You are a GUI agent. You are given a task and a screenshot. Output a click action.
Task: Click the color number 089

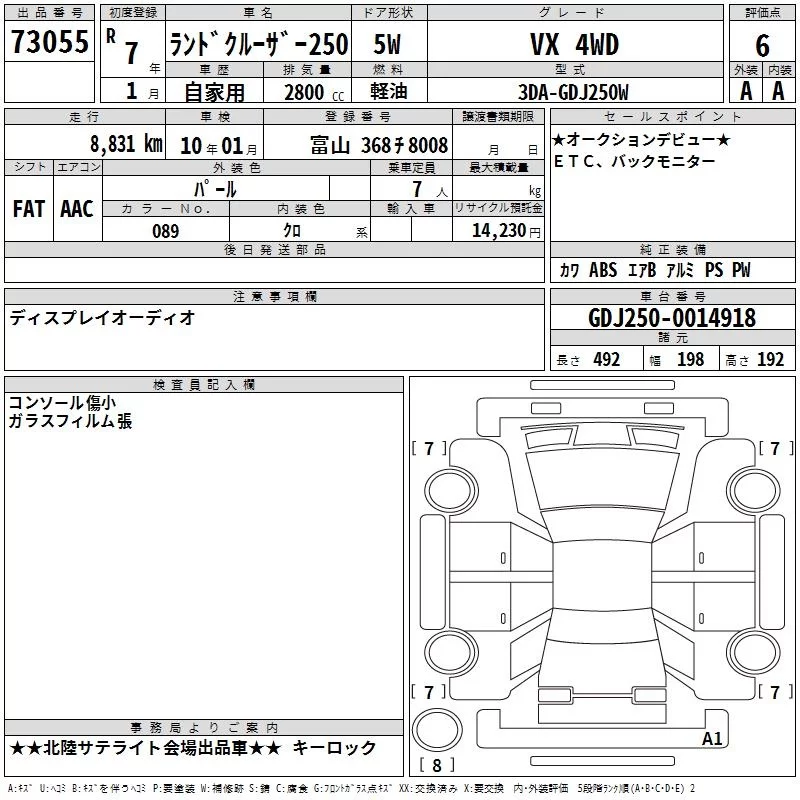point(165,231)
